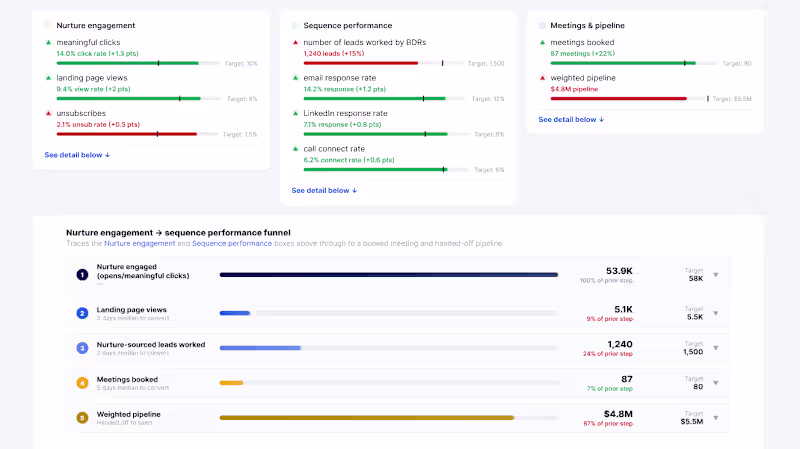800x449 pixels.
Task: Click the 5.1K funnel value
Action: (623, 309)
